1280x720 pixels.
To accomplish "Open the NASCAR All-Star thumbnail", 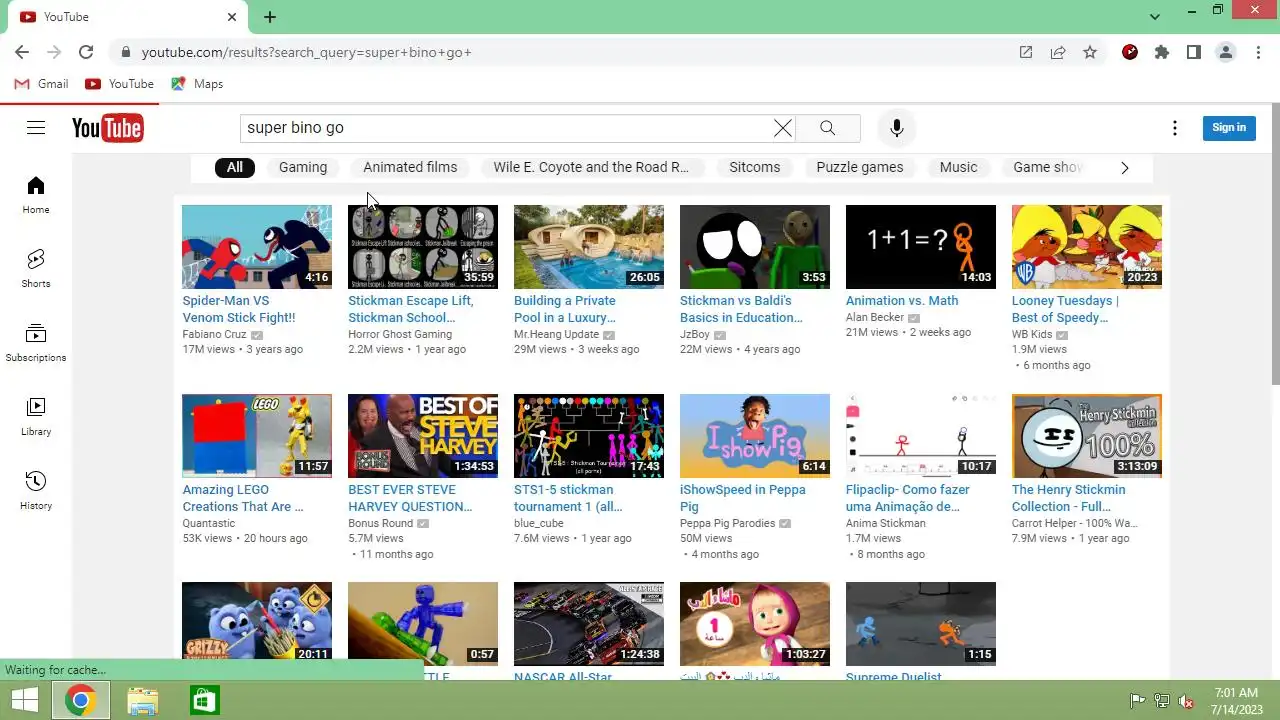I will [x=589, y=624].
